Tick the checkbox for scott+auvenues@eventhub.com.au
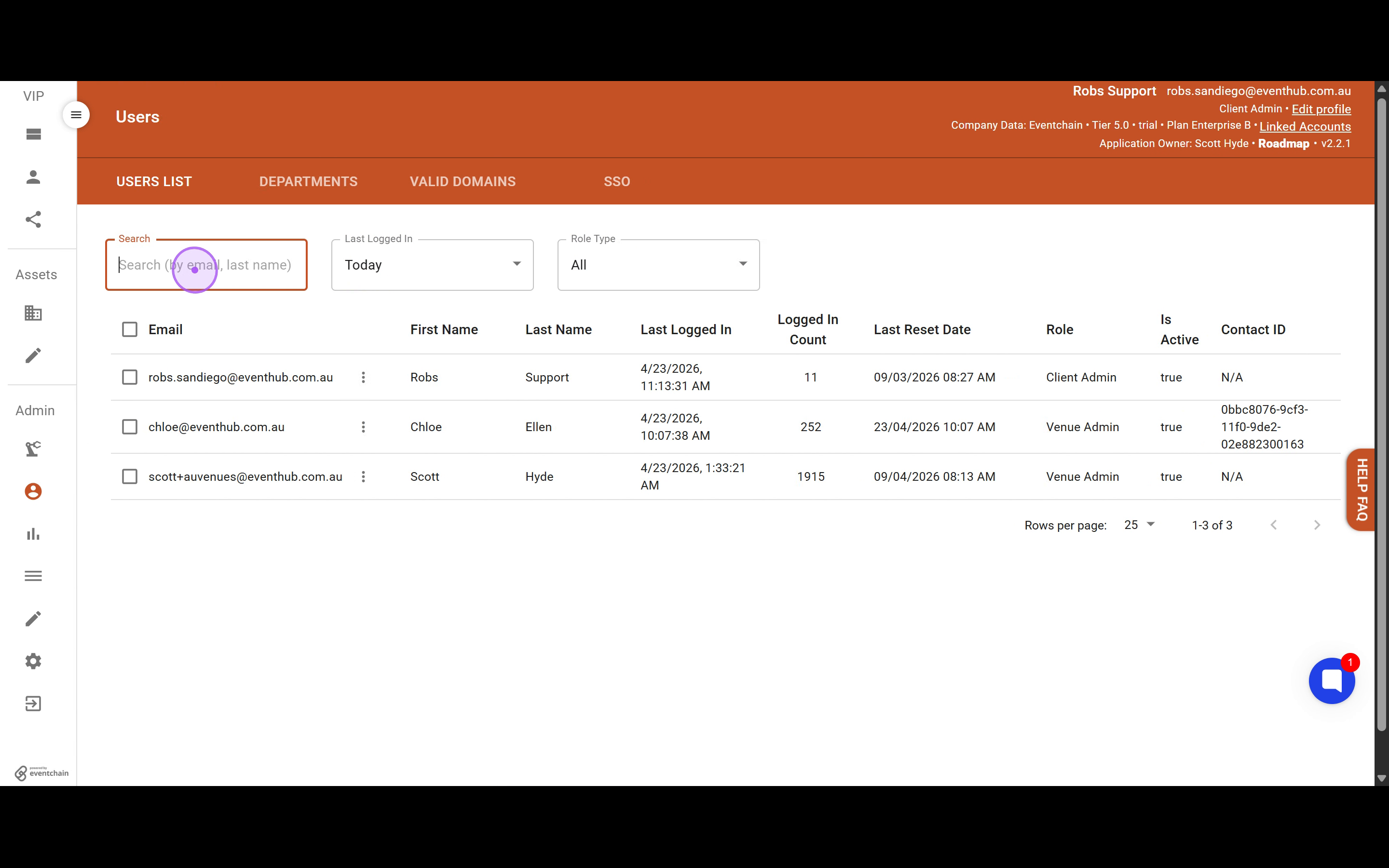1389x868 pixels. [130, 476]
